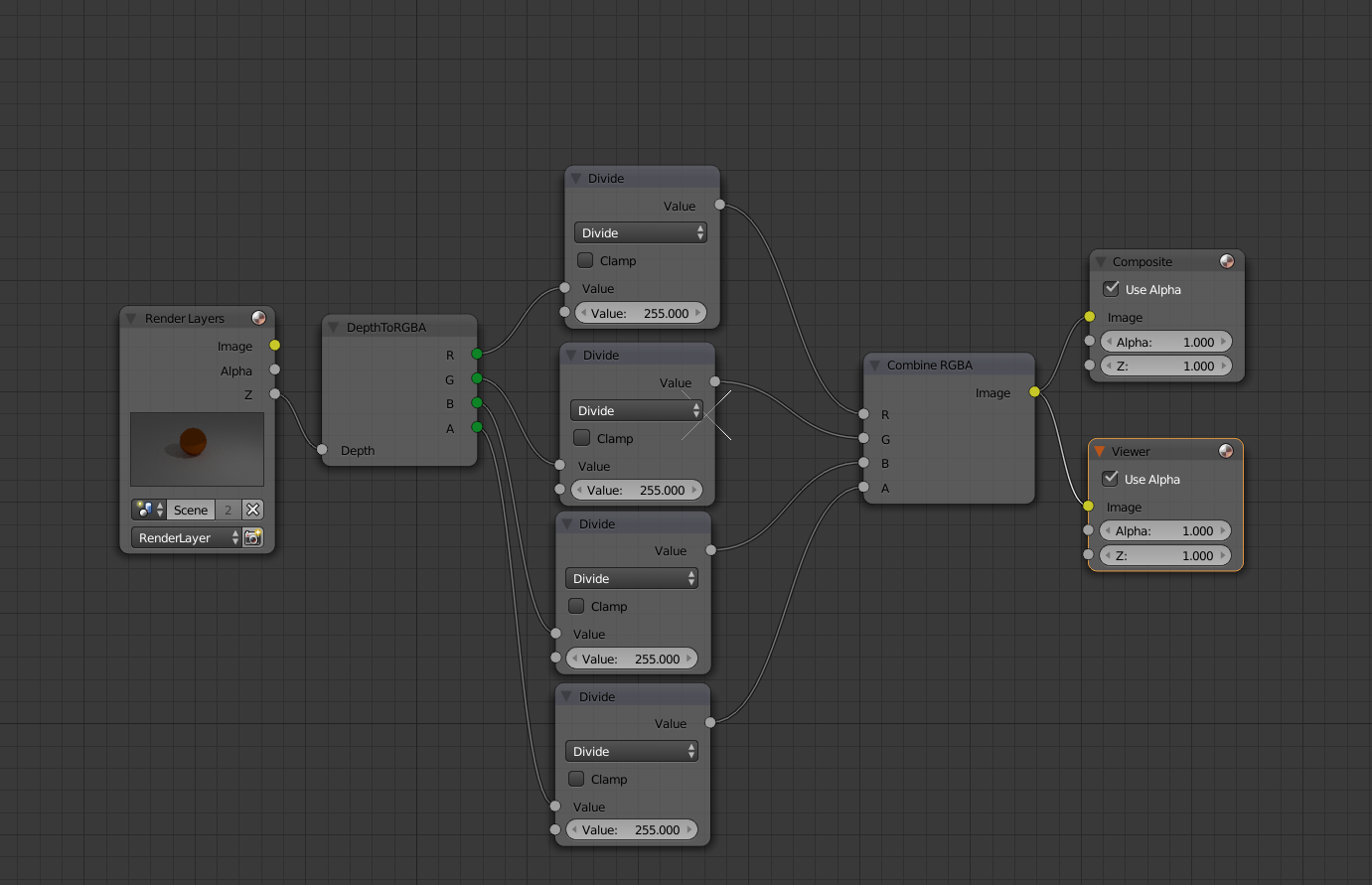Select Render Layers node by its title

(x=185, y=319)
